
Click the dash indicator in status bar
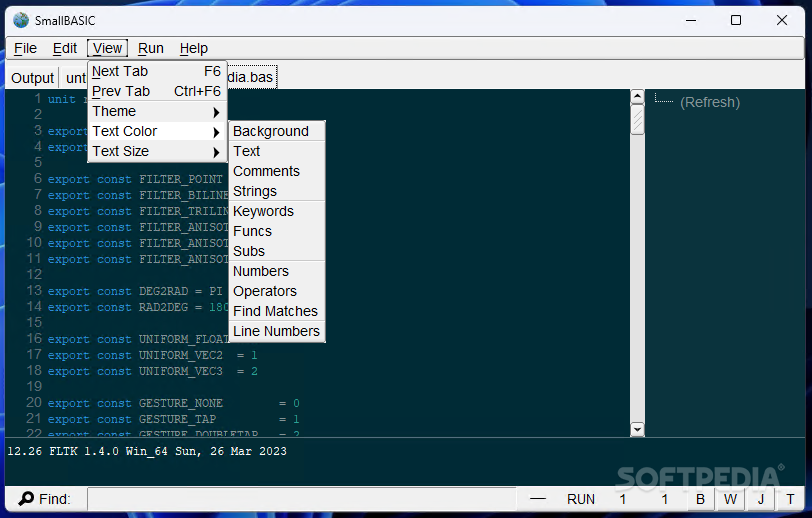coord(538,499)
